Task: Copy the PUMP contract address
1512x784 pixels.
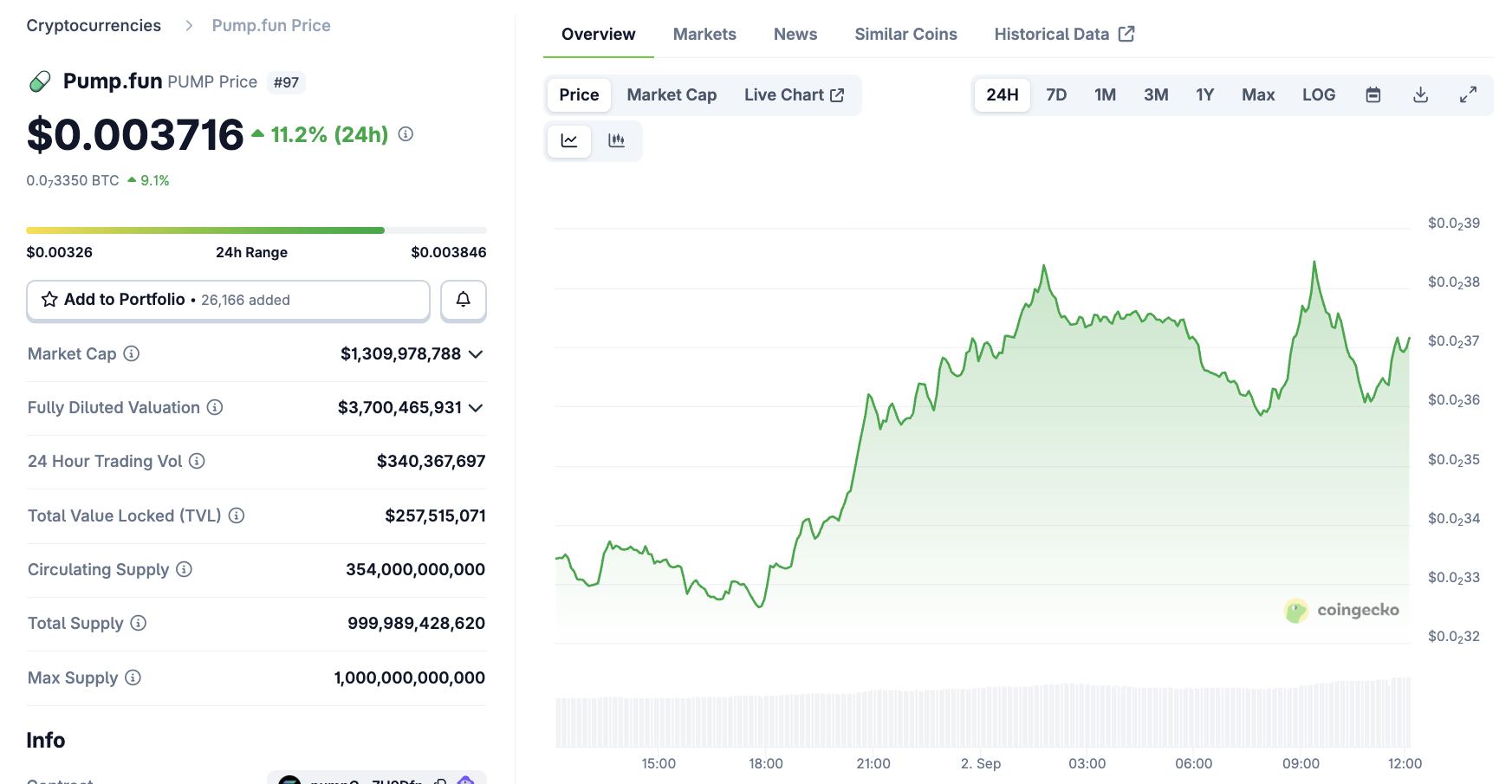Action: pyautogui.click(x=440, y=781)
